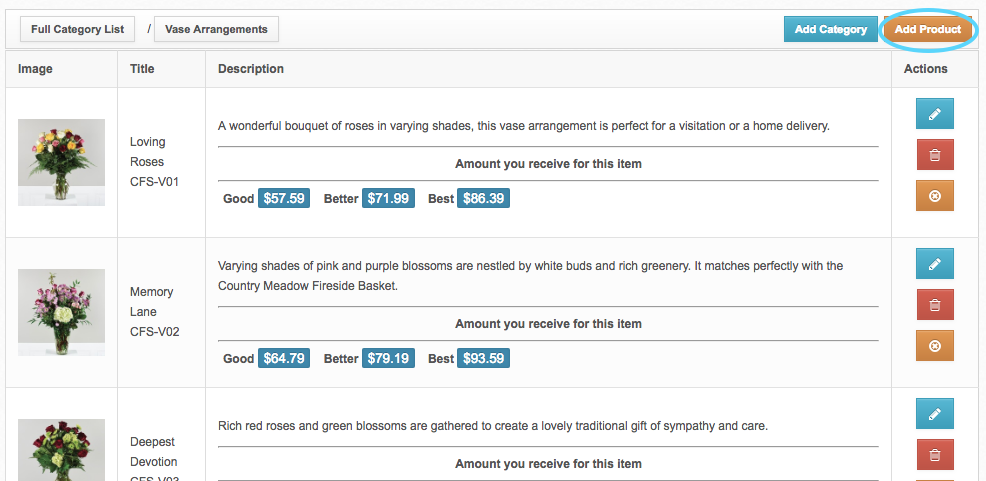
Task: Edit the Memory Lane product with pencil icon
Action: (x=934, y=264)
